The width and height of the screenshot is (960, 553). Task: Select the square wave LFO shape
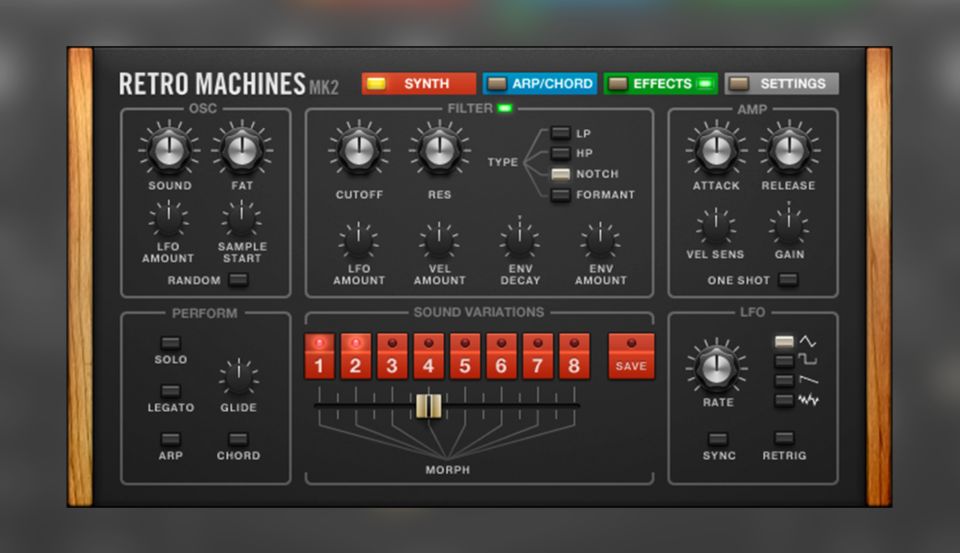784,361
